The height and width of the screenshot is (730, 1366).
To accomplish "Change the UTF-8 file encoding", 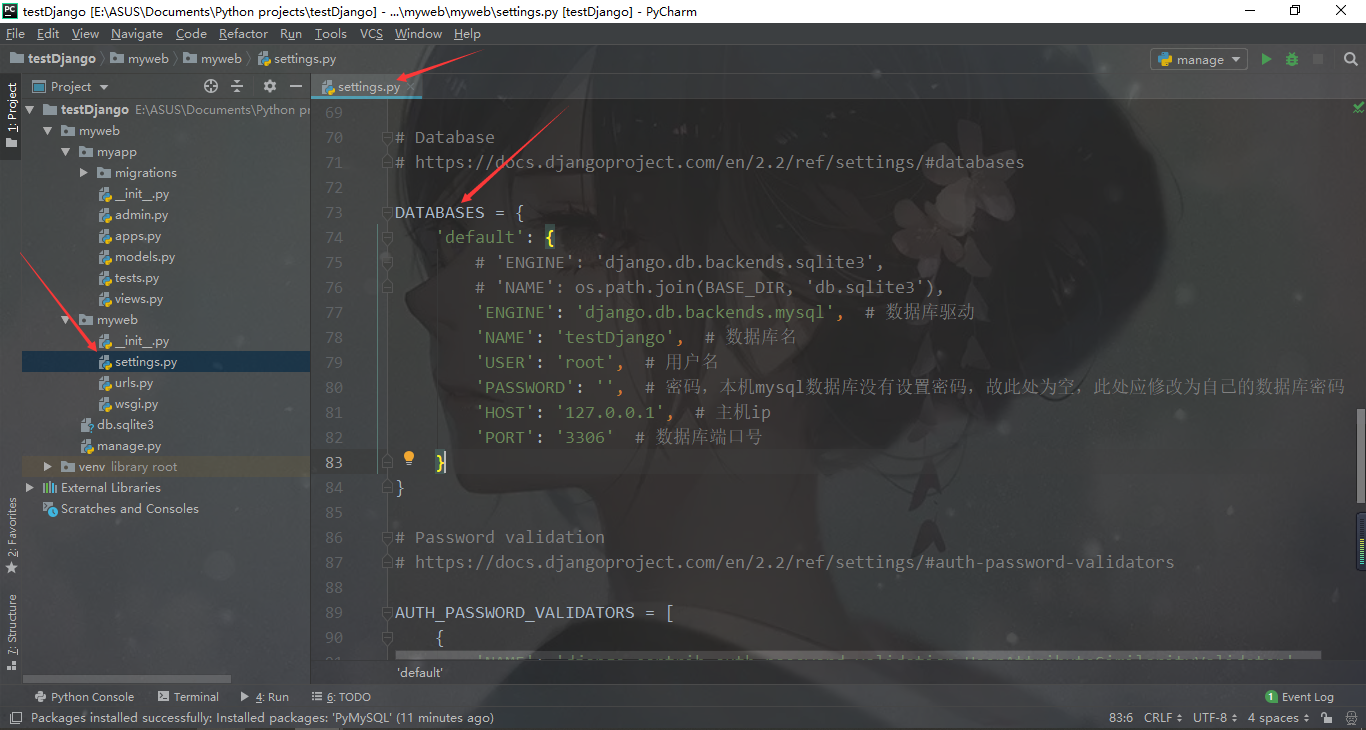I will pos(1214,718).
